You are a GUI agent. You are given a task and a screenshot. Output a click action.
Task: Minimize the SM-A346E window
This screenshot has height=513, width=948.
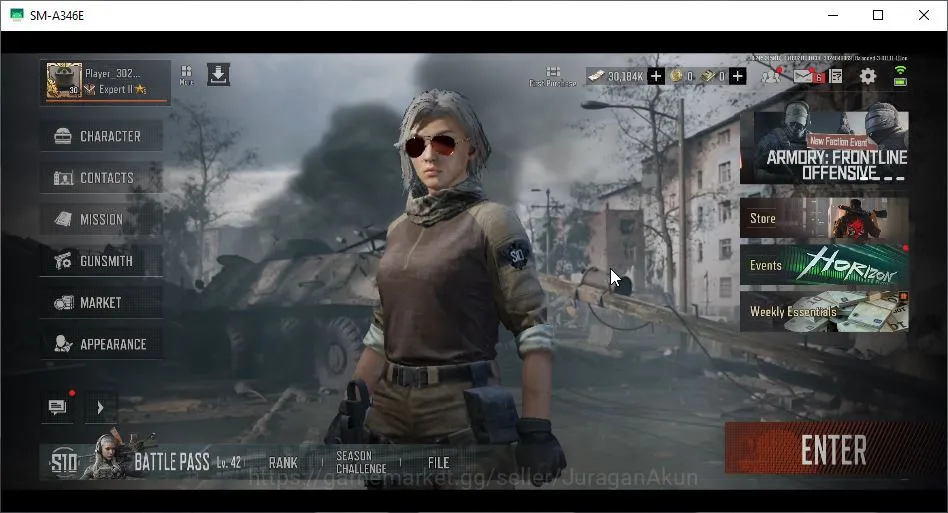pos(833,15)
